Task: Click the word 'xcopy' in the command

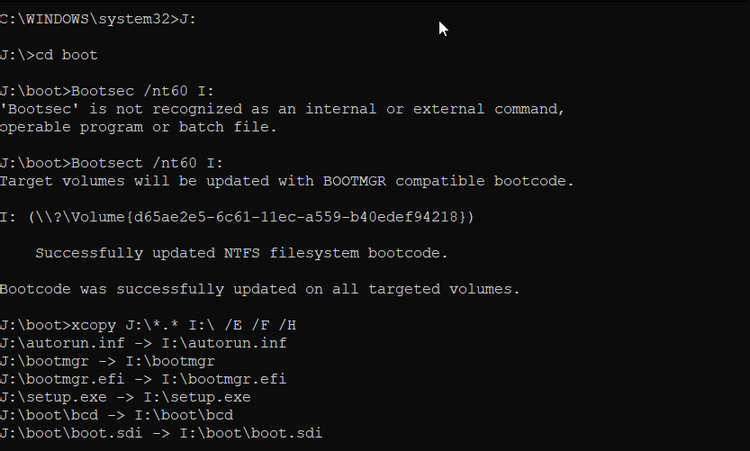Action: click(90, 325)
